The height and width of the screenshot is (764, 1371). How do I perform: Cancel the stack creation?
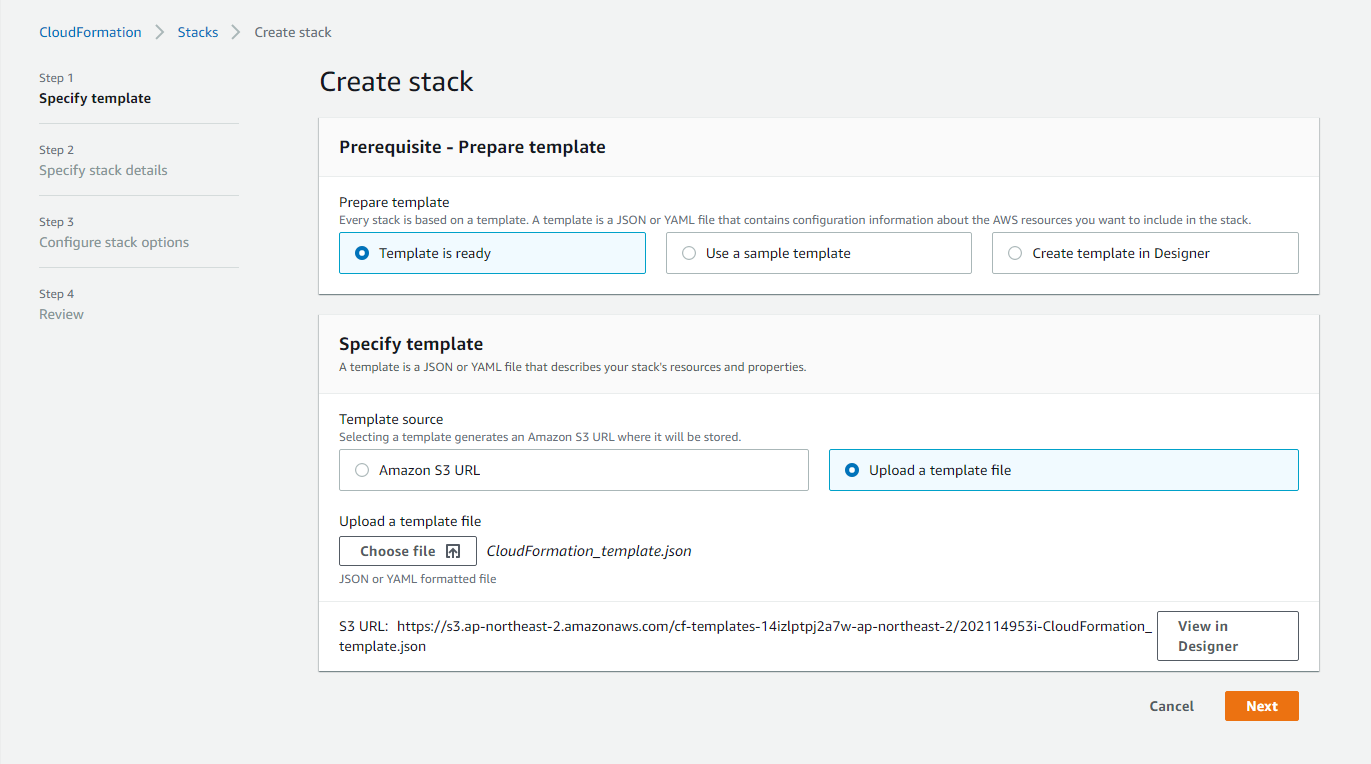pos(1171,706)
